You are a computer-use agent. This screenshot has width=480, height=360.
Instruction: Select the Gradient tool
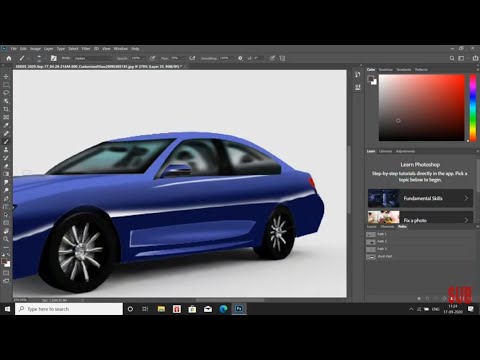pos(6,174)
